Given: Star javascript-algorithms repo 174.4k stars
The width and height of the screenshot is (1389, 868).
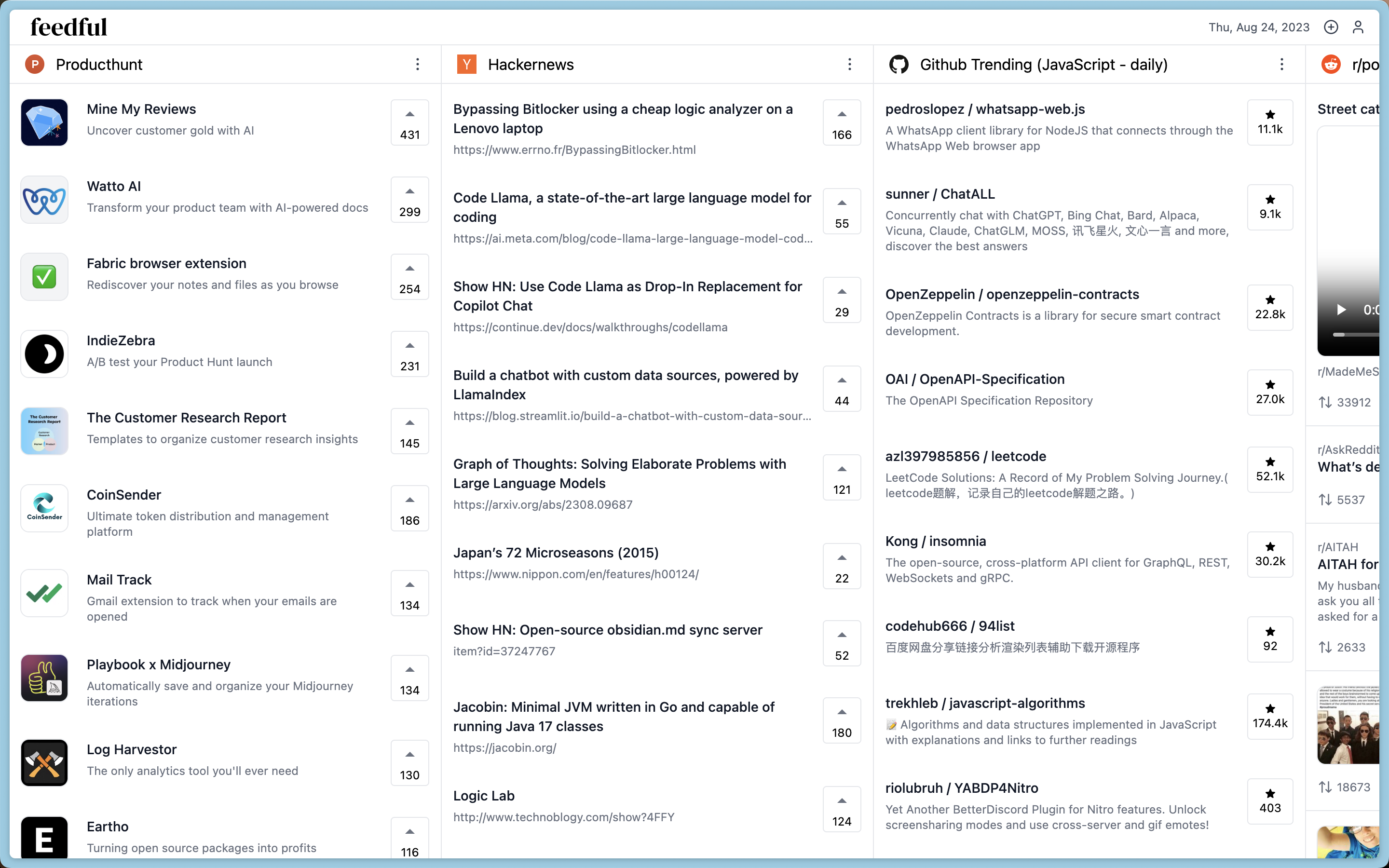Looking at the screenshot, I should click(1270, 717).
